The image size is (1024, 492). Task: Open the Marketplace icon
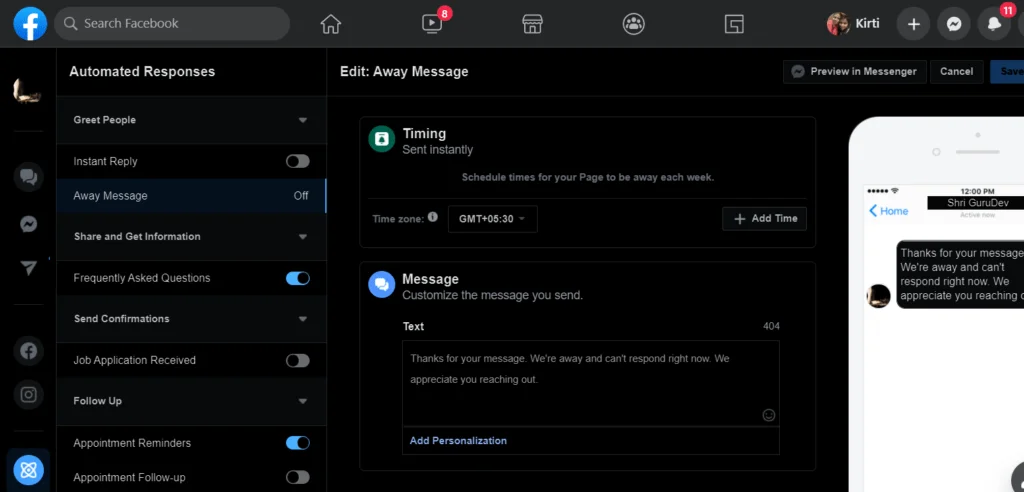coord(533,24)
